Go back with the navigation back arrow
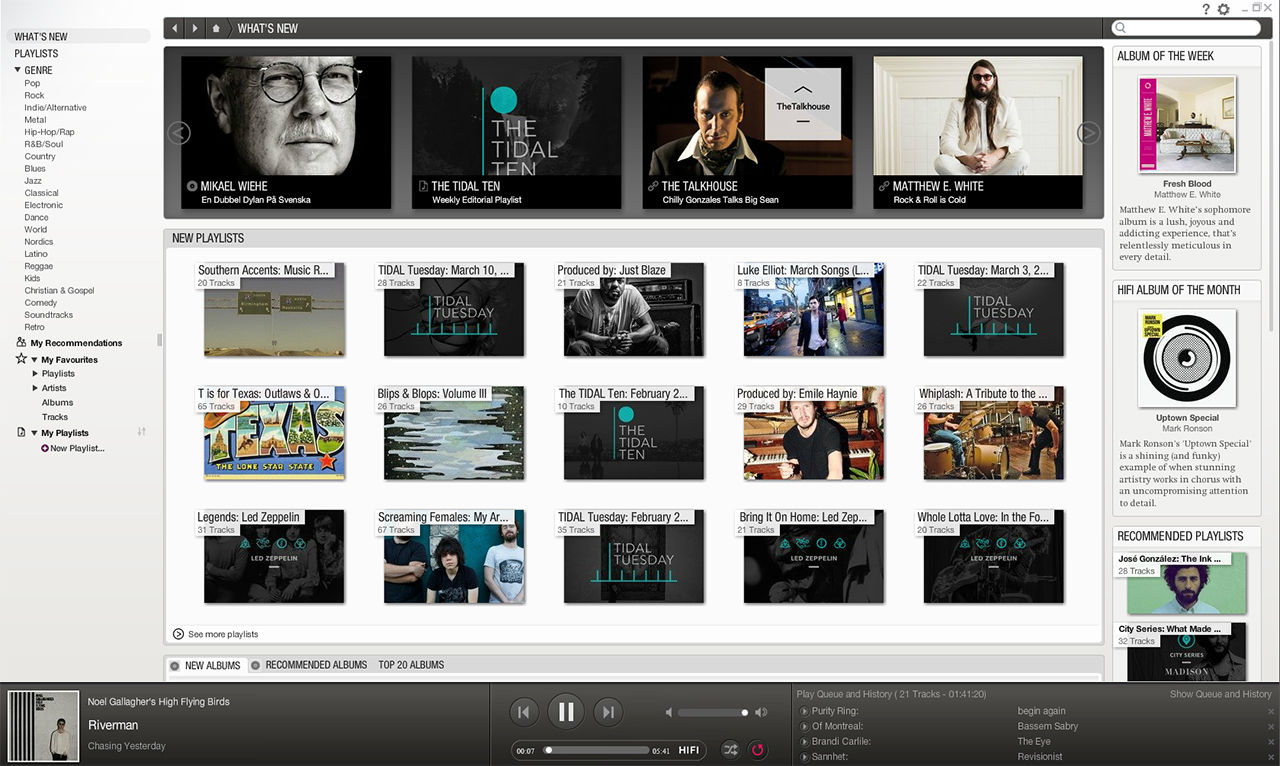This screenshot has height=766, width=1280. (x=175, y=28)
